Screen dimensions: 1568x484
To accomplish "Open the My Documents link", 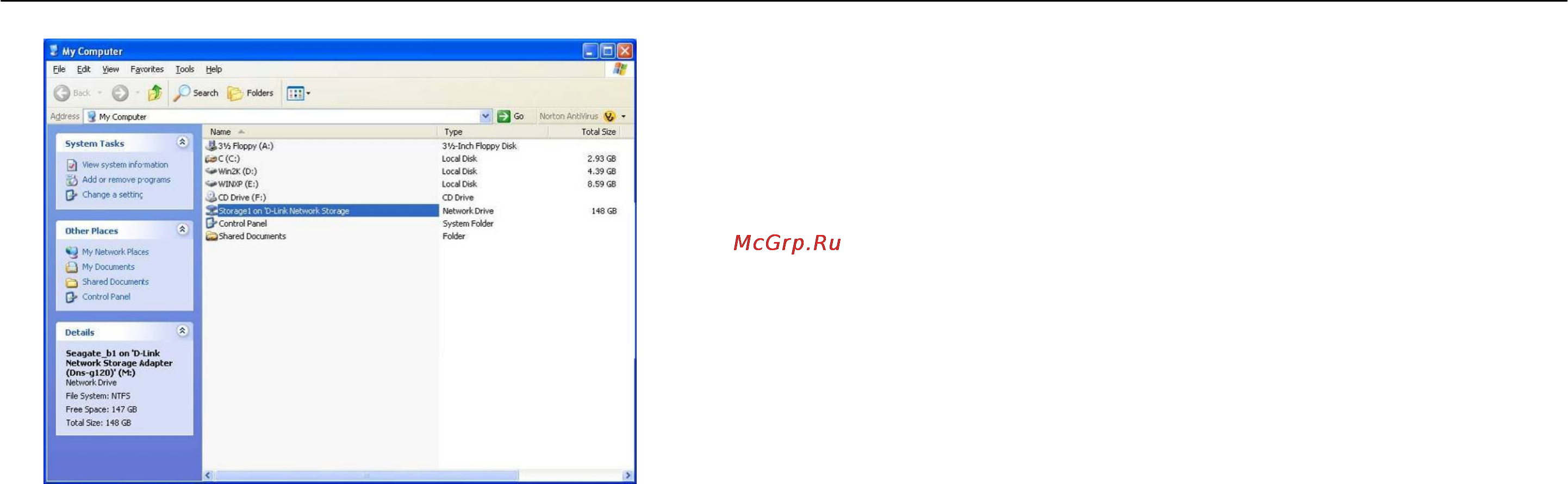I will (x=108, y=266).
